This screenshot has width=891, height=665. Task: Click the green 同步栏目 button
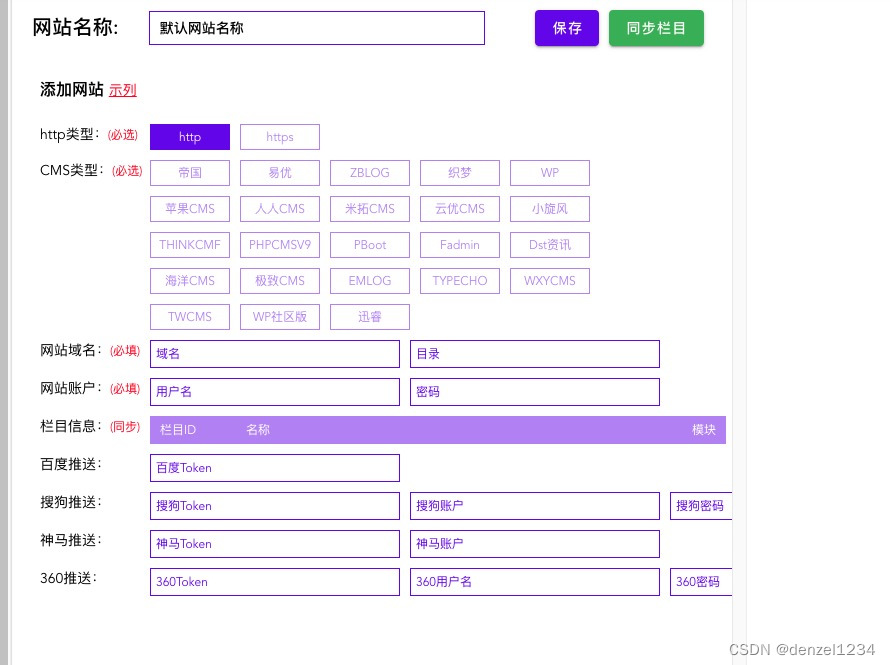656,28
